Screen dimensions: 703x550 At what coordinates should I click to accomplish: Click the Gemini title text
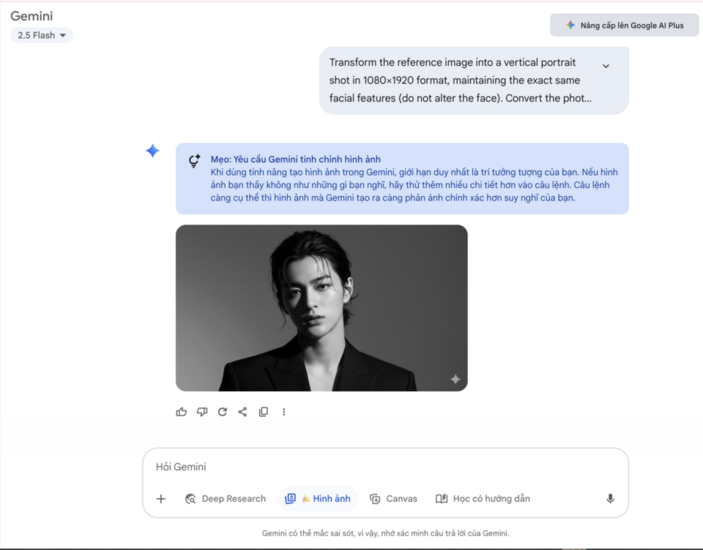31,16
